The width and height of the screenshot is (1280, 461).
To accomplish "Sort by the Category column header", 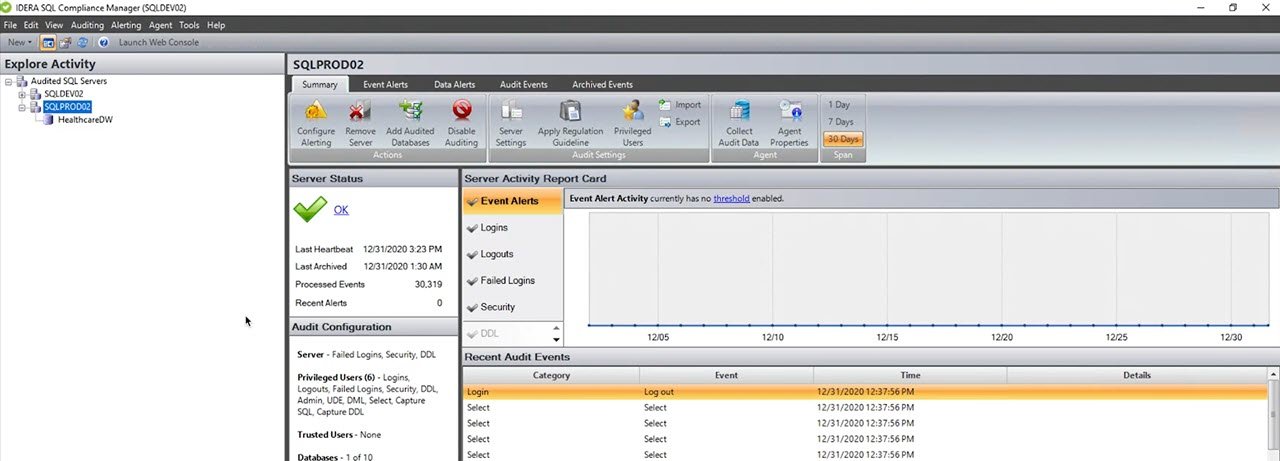I will point(552,375).
